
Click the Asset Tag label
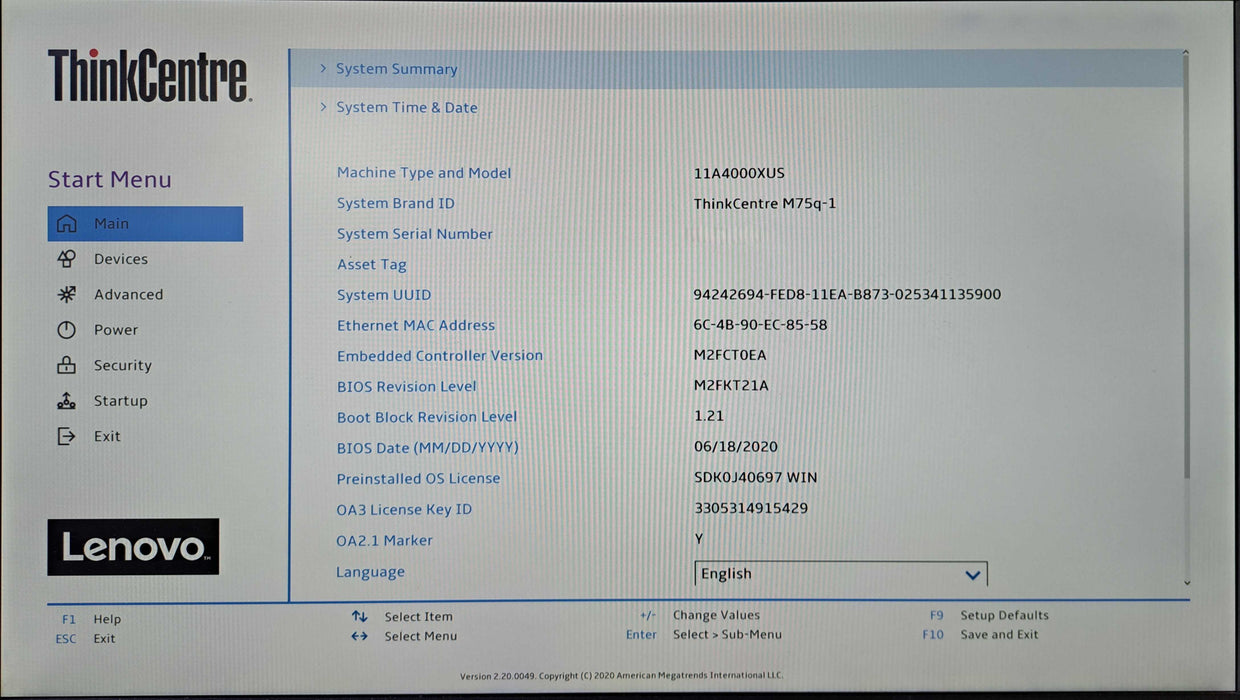tap(372, 265)
